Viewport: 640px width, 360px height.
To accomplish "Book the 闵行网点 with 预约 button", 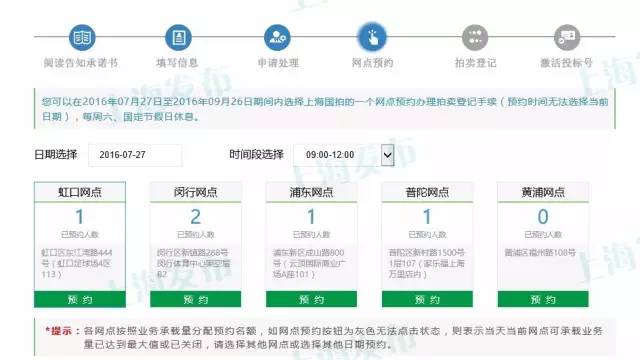I will pyautogui.click(x=196, y=300).
